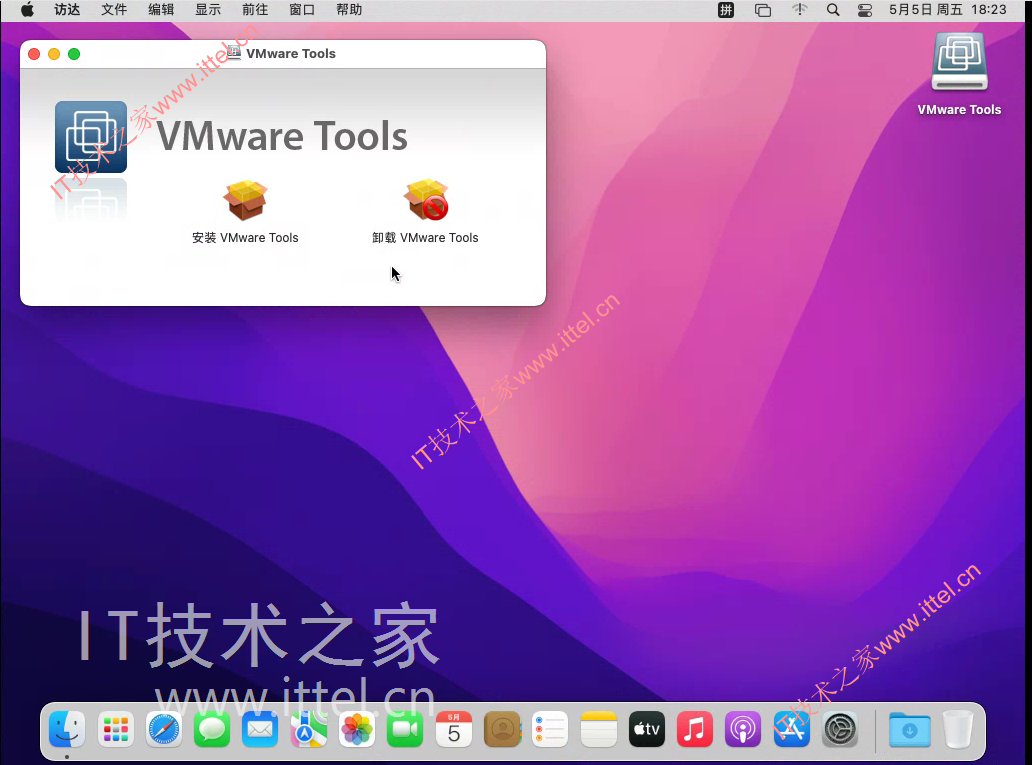Open App Store from the Dock
This screenshot has height=765, width=1032.
pyautogui.click(x=791, y=729)
